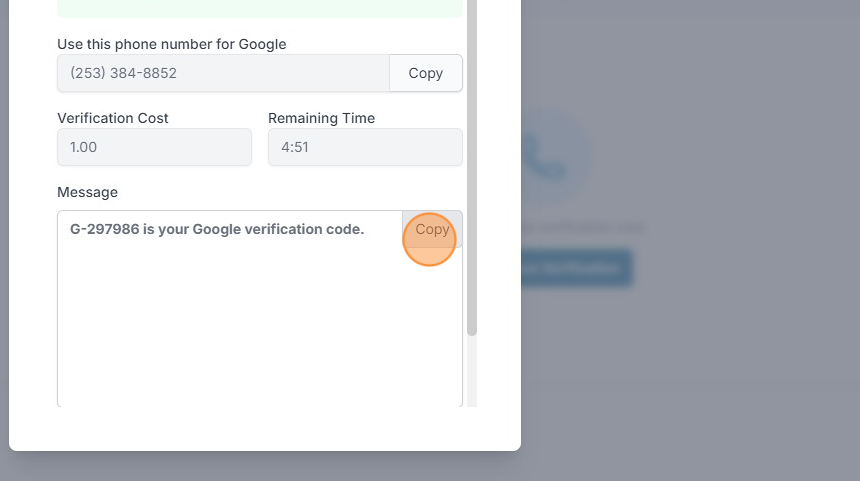This screenshot has height=481, width=860.
Task: Click the green banner at dialog top
Action: point(260,9)
